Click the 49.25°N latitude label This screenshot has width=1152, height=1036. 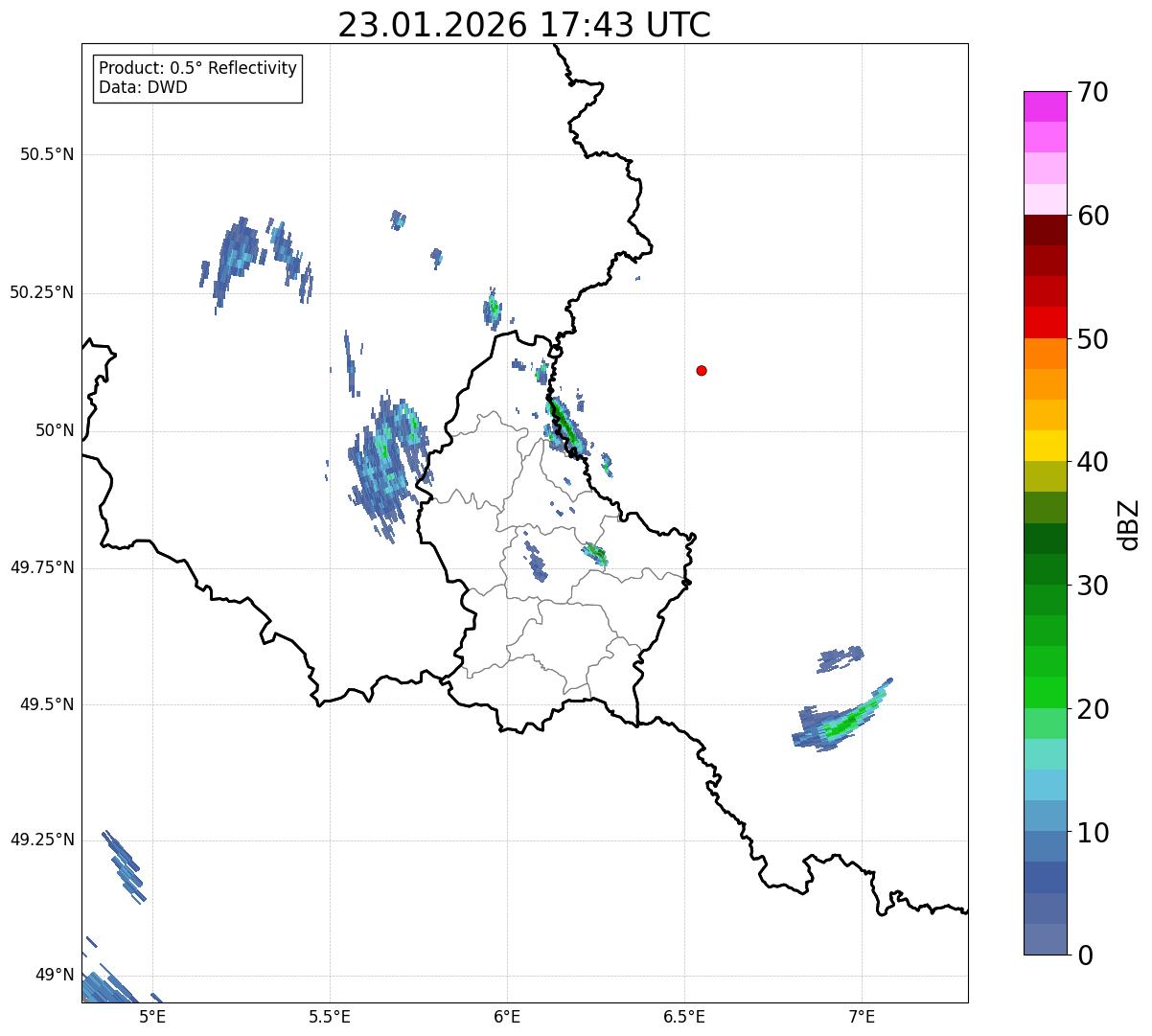(x=42, y=840)
